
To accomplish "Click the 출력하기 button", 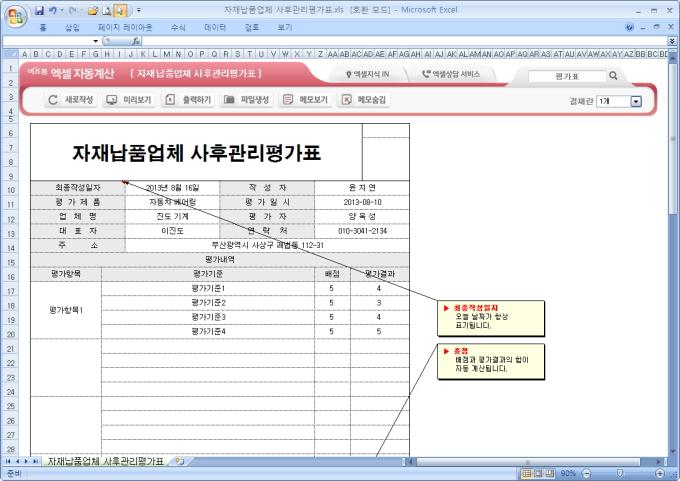I will pos(188,100).
